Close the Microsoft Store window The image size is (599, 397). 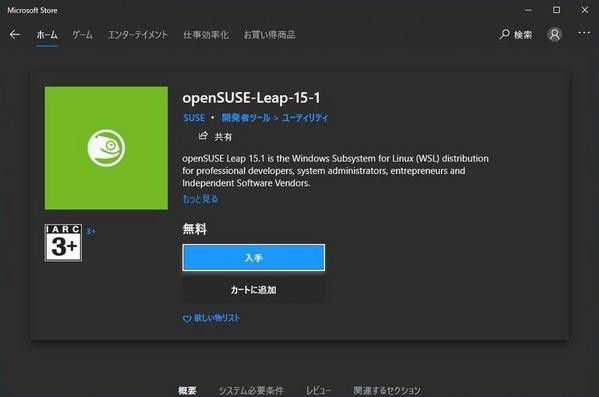coord(585,10)
